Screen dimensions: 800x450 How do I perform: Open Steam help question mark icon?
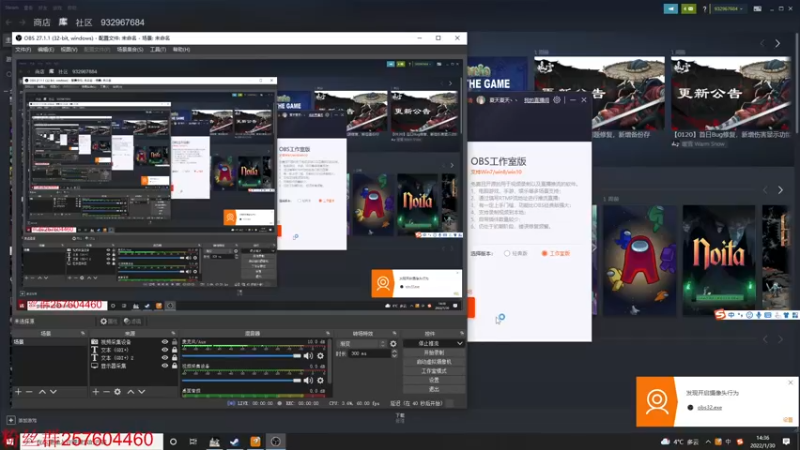click(x=705, y=9)
